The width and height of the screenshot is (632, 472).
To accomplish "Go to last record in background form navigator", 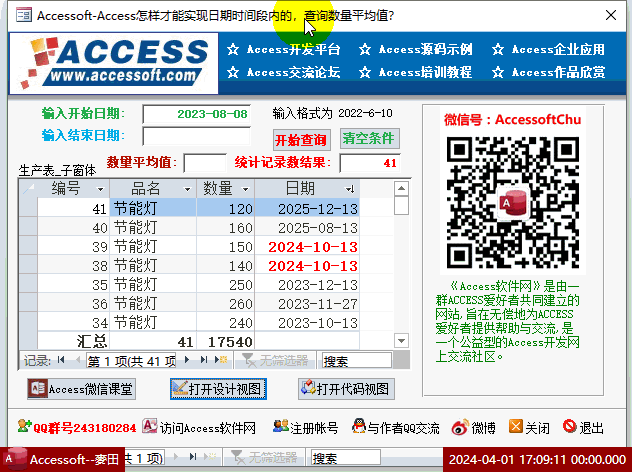I will [193, 457].
